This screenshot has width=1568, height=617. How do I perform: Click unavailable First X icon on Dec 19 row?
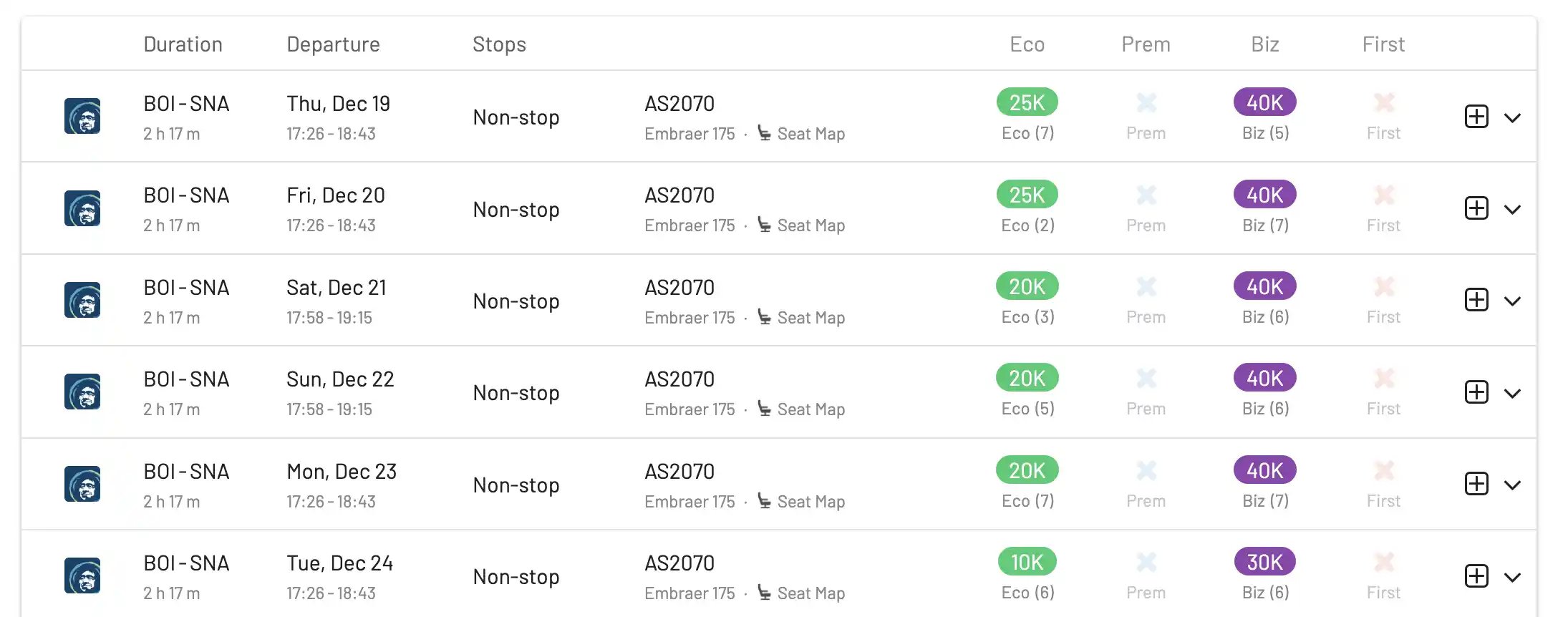coord(1383,103)
